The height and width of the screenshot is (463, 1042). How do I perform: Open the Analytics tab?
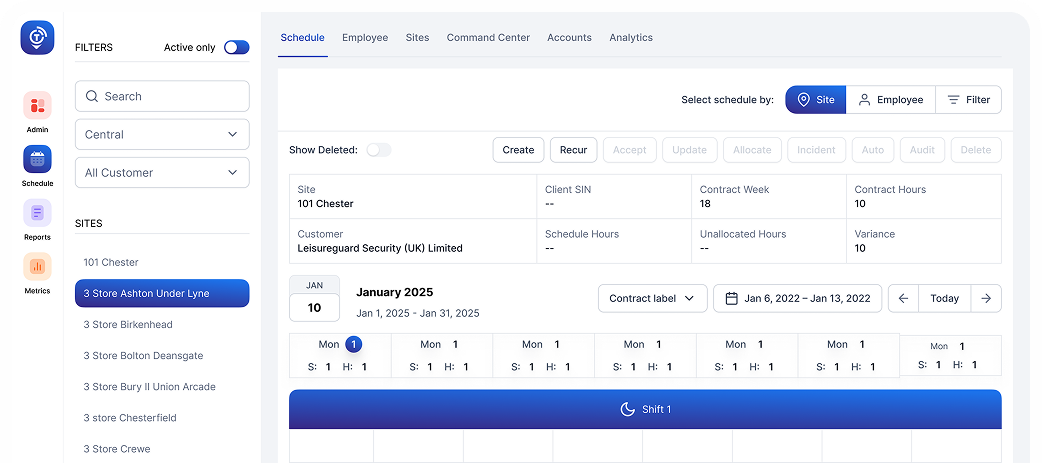pyautogui.click(x=631, y=38)
